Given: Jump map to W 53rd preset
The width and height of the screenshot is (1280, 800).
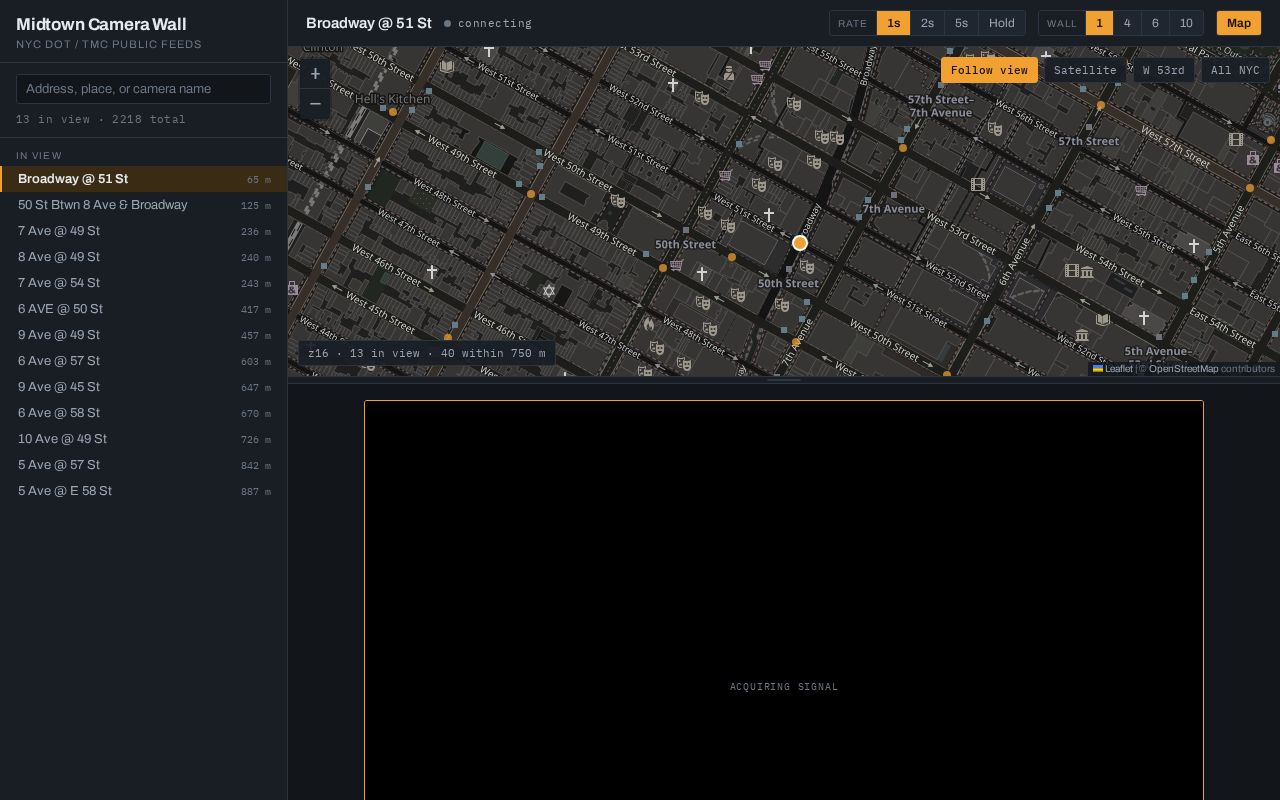Looking at the screenshot, I should (1164, 70).
